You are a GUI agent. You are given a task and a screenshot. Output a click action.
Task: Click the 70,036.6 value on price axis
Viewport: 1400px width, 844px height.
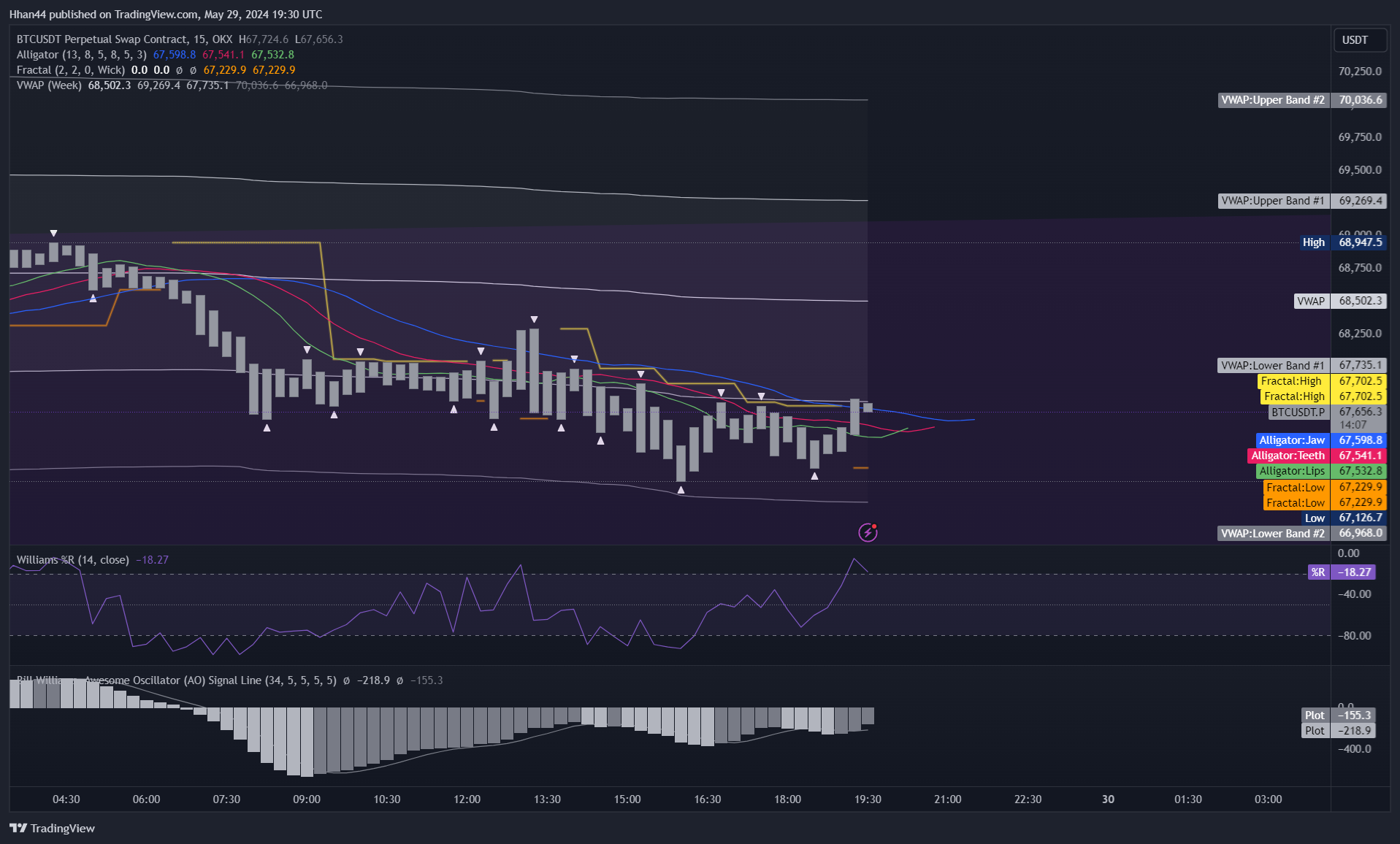click(1360, 100)
